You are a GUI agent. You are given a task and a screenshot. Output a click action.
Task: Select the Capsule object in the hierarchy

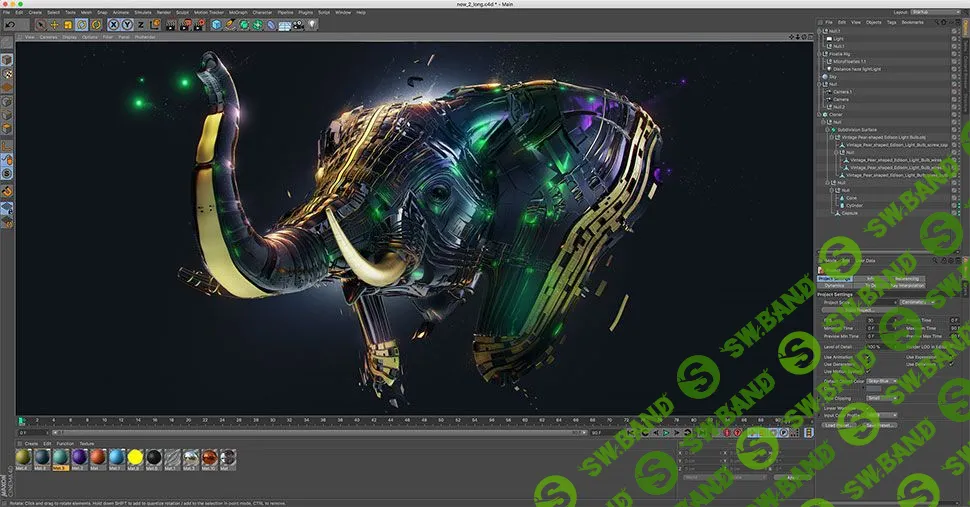tap(849, 213)
